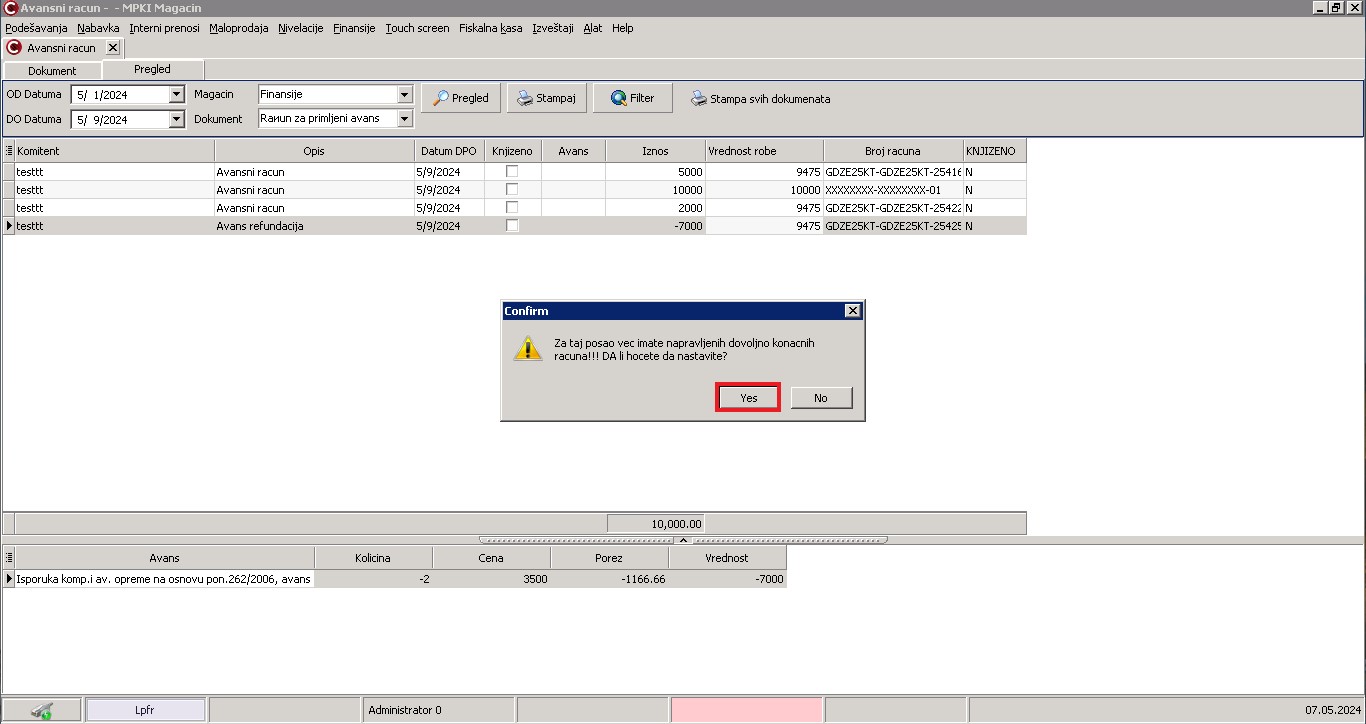Open Podešavanja menu
Screen dimensions: 1366x724
[36, 28]
